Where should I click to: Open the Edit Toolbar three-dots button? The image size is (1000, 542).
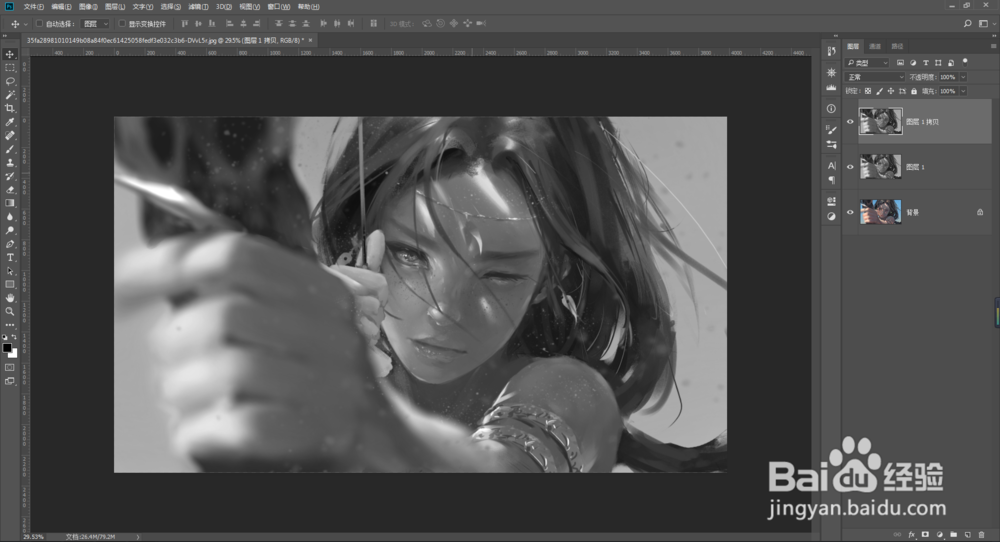[x=10, y=325]
